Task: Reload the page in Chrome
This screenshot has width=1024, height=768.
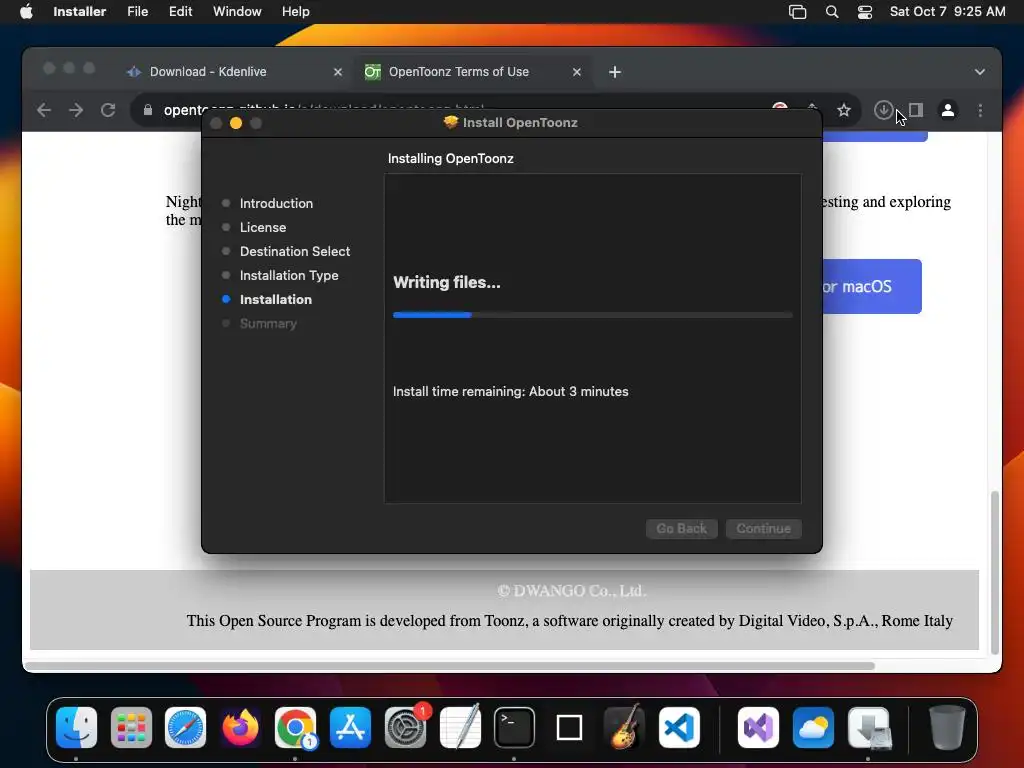Action: [108, 110]
